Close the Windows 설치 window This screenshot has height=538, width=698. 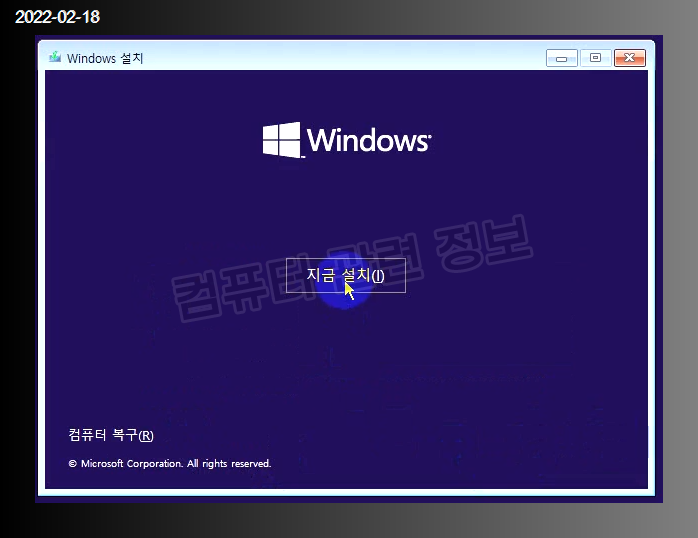tap(629, 58)
